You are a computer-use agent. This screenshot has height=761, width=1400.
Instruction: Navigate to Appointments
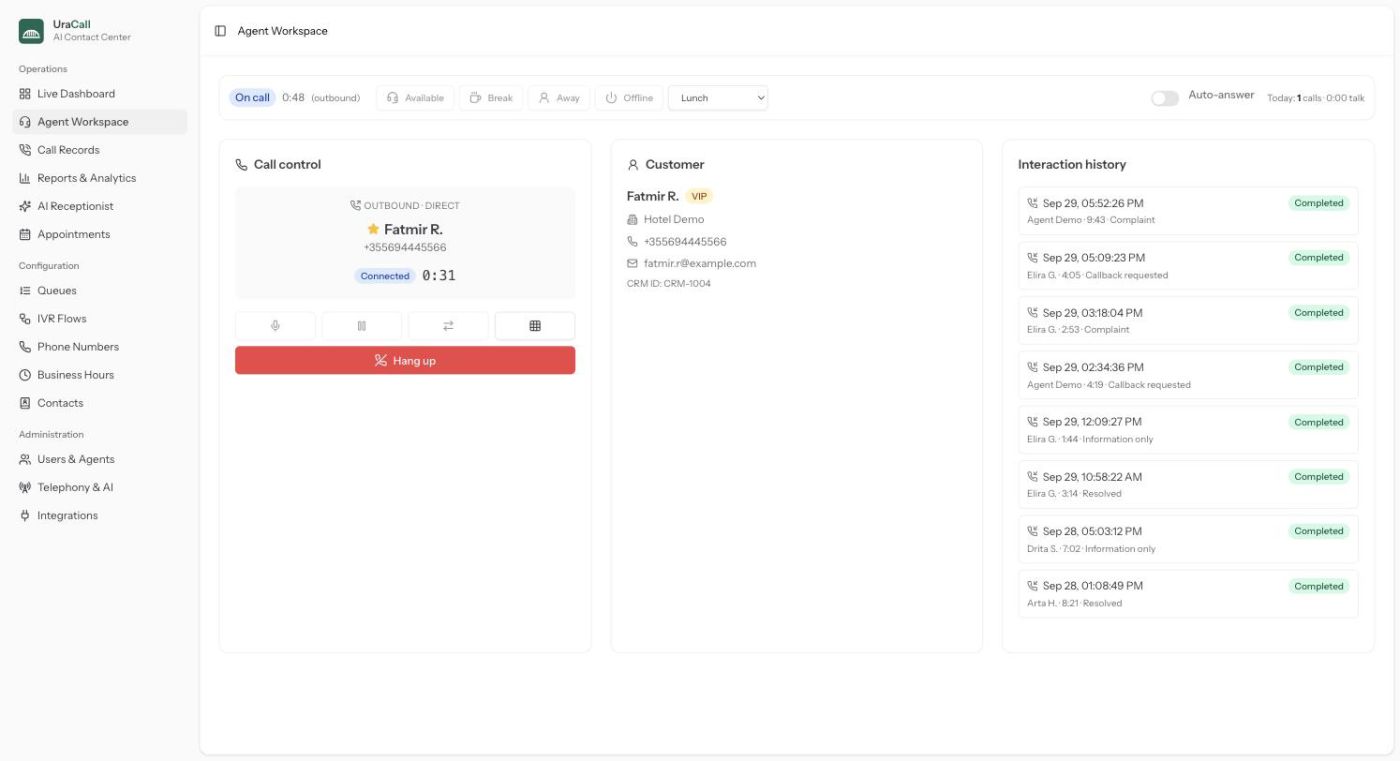pyautogui.click(x=99, y=234)
